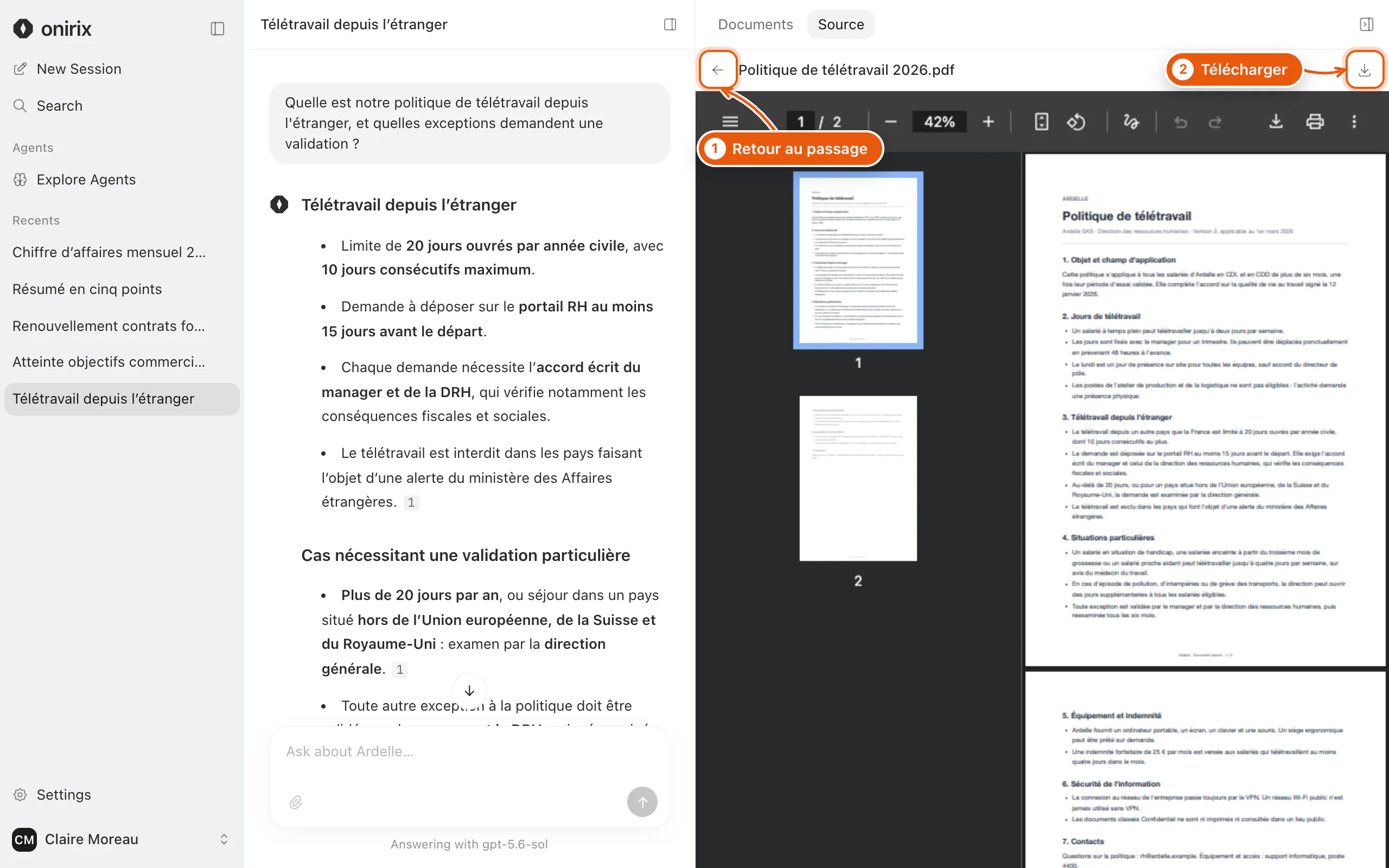This screenshot has width=1389, height=868.
Task: Expand Claire Moreau account menu
Action: click(122, 839)
